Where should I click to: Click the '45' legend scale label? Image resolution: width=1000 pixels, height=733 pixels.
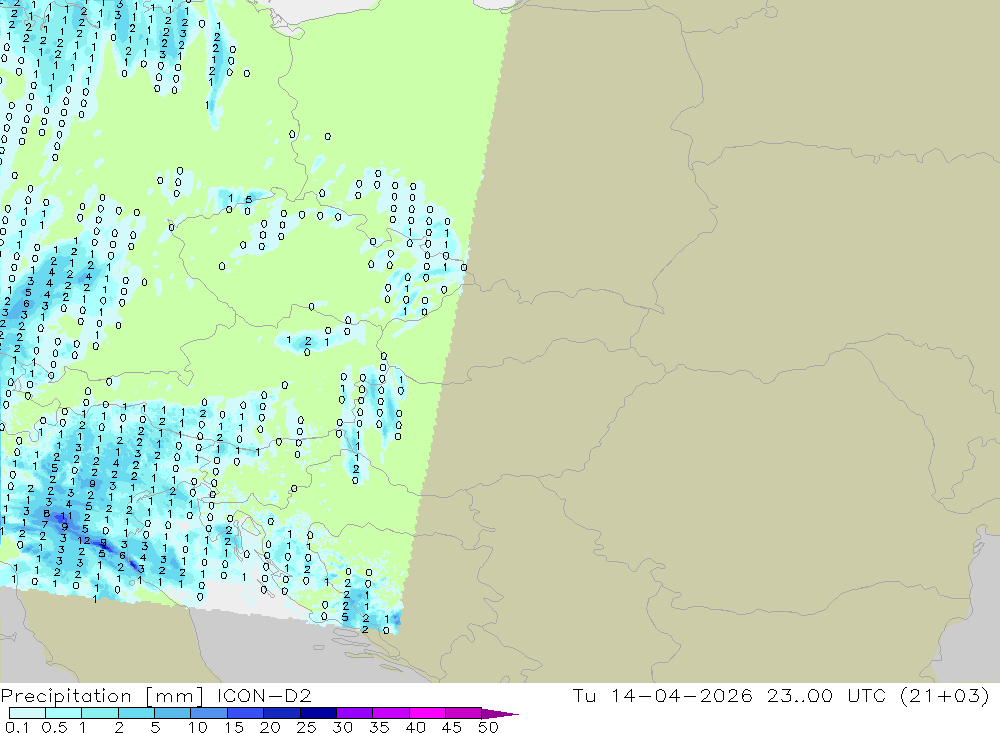452,727
